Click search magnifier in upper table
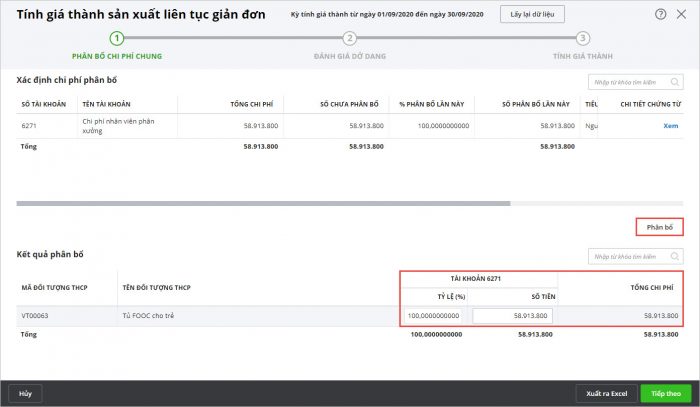This screenshot has height=407, width=700. [675, 83]
